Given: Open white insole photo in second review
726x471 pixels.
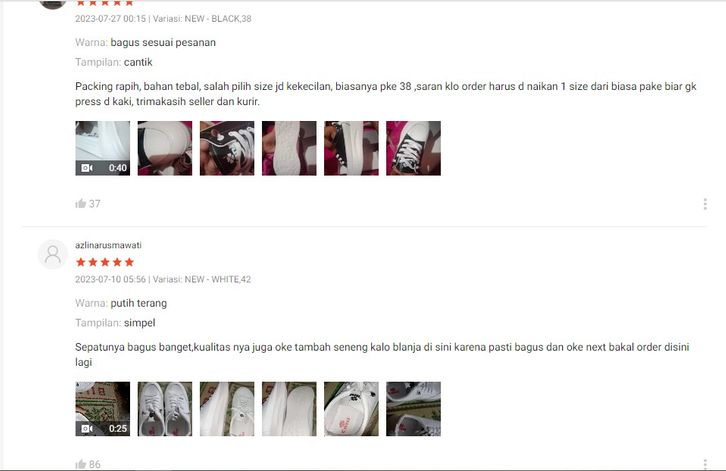Looking at the screenshot, I should (x=289, y=409).
